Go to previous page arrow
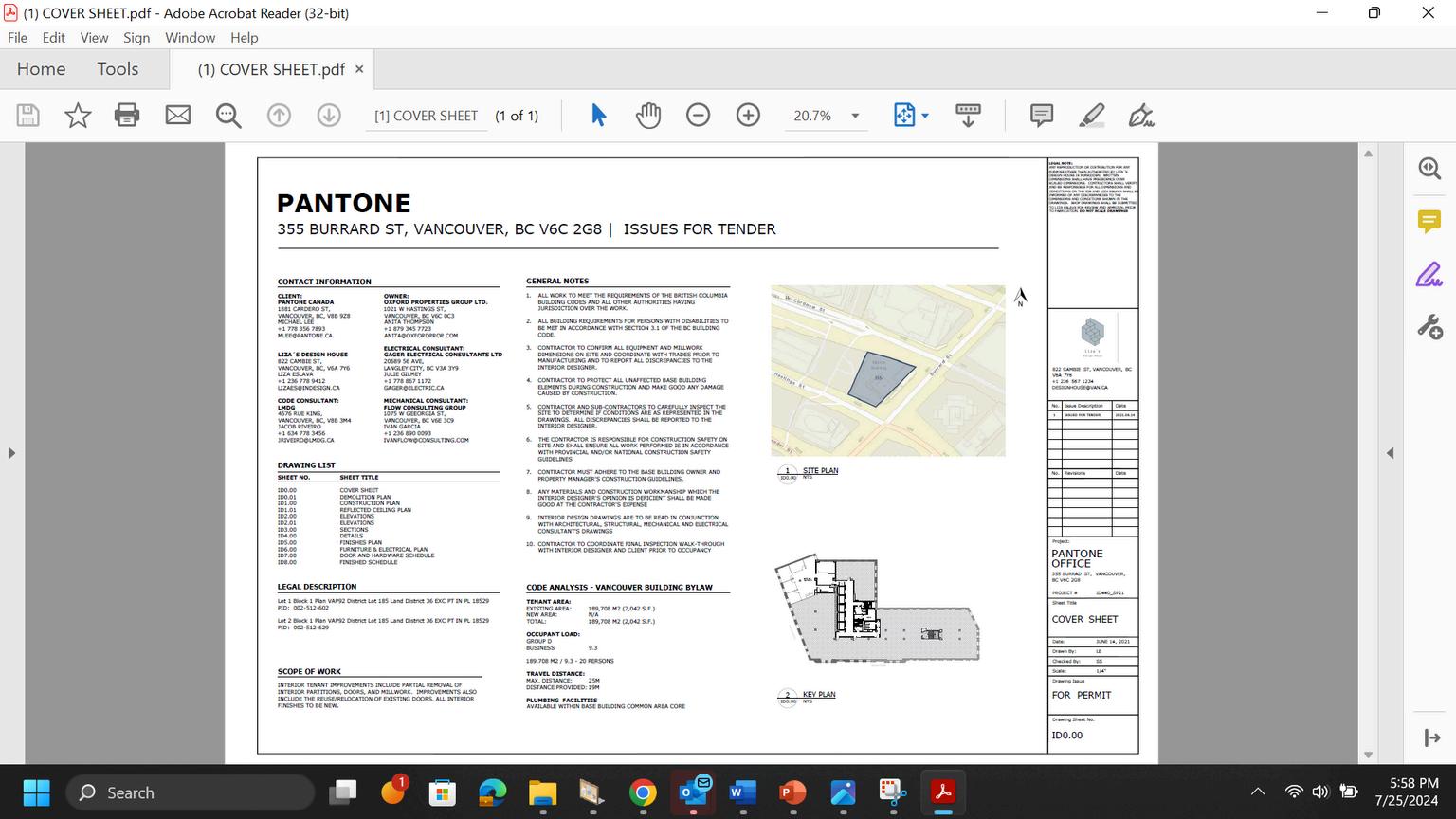 279,116
